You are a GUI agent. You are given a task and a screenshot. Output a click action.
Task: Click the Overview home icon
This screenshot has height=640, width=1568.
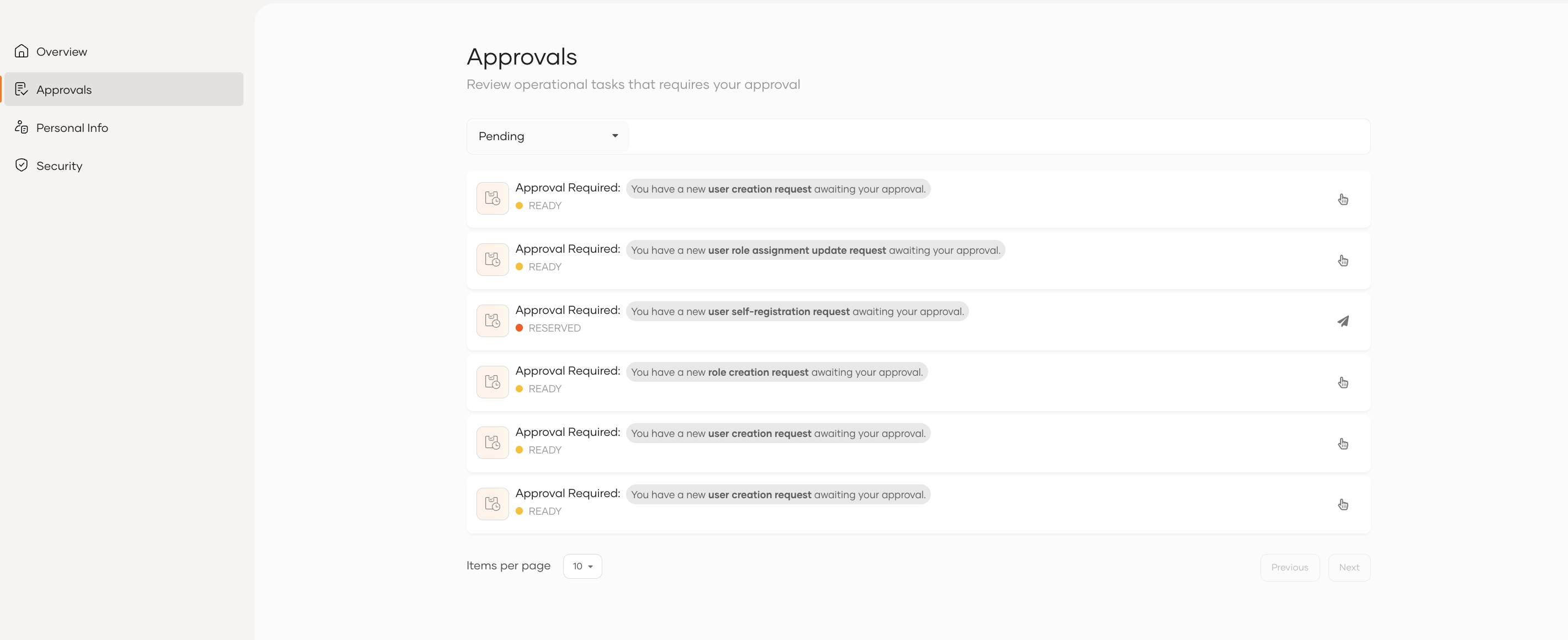click(x=22, y=51)
